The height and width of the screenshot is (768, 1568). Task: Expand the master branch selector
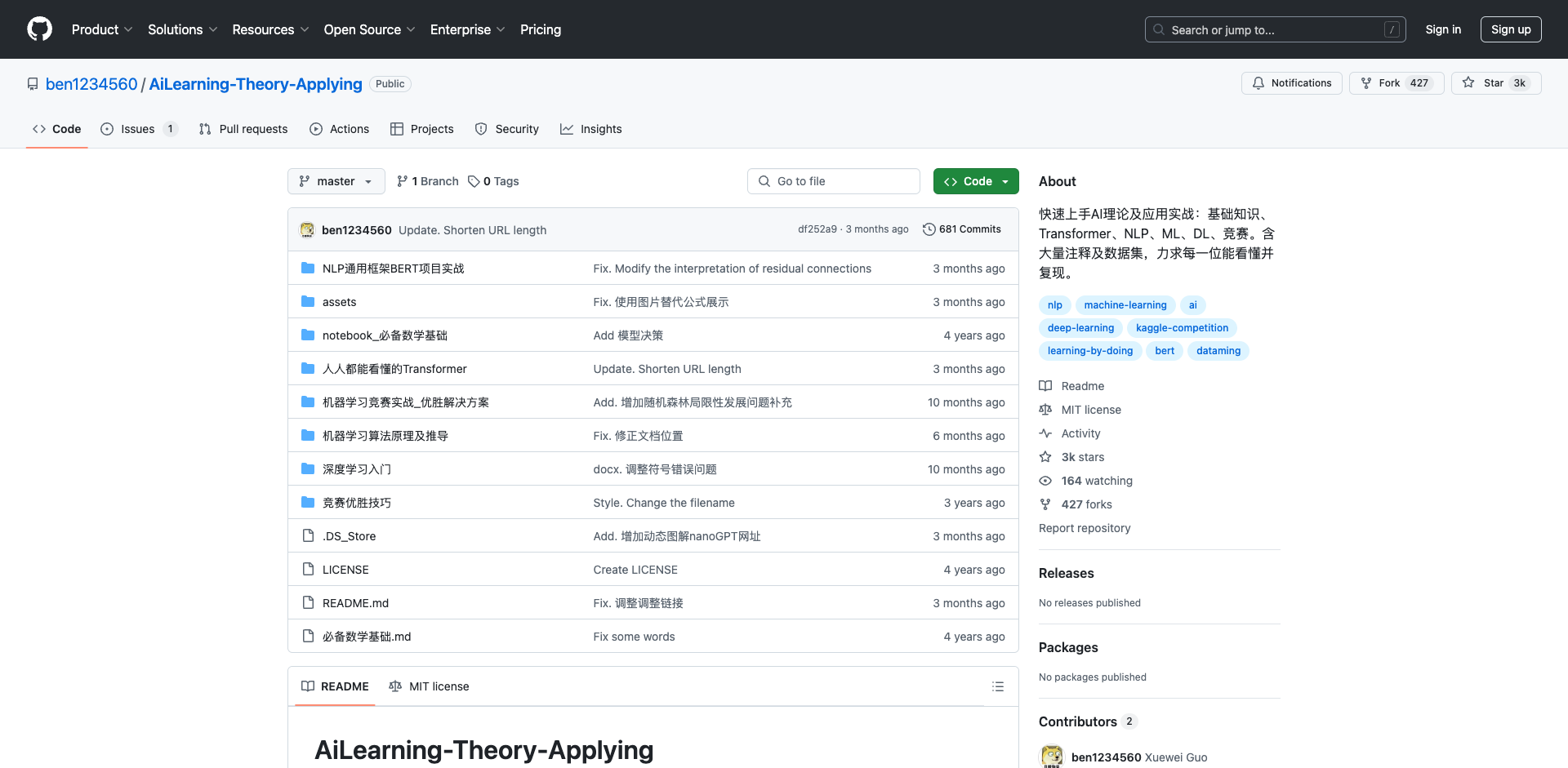tap(336, 181)
